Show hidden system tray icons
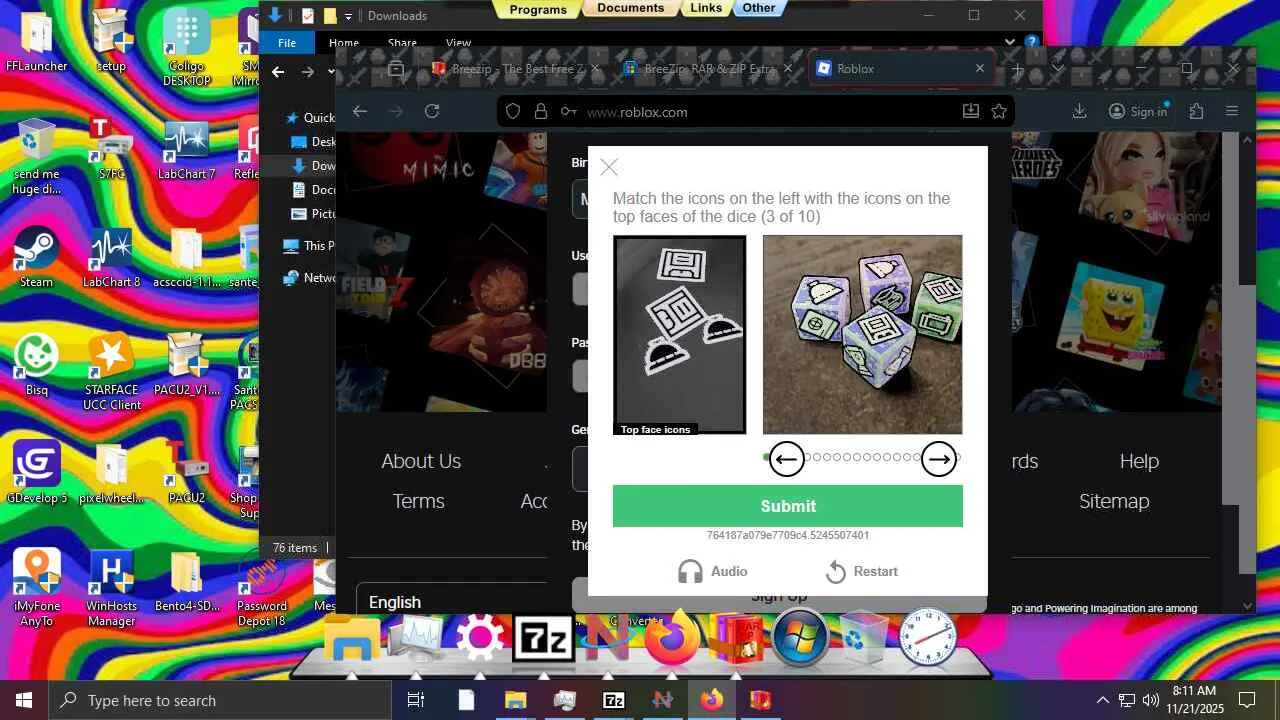 (x=1103, y=700)
